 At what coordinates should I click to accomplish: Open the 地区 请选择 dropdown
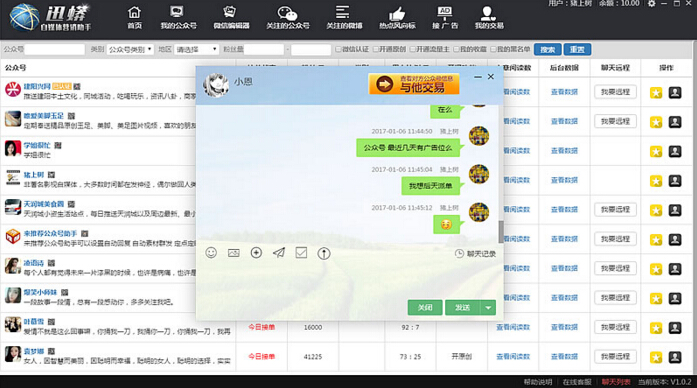pos(196,49)
